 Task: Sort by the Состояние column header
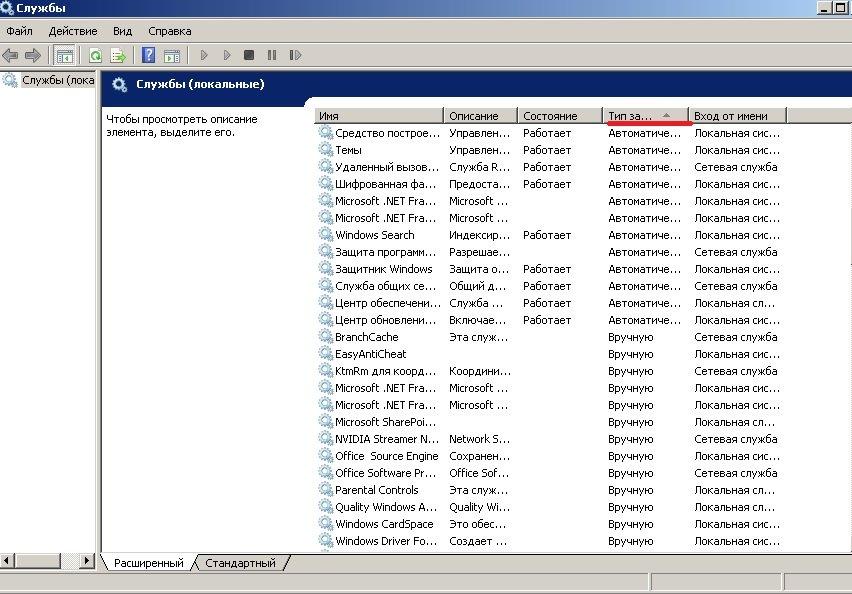click(560, 116)
